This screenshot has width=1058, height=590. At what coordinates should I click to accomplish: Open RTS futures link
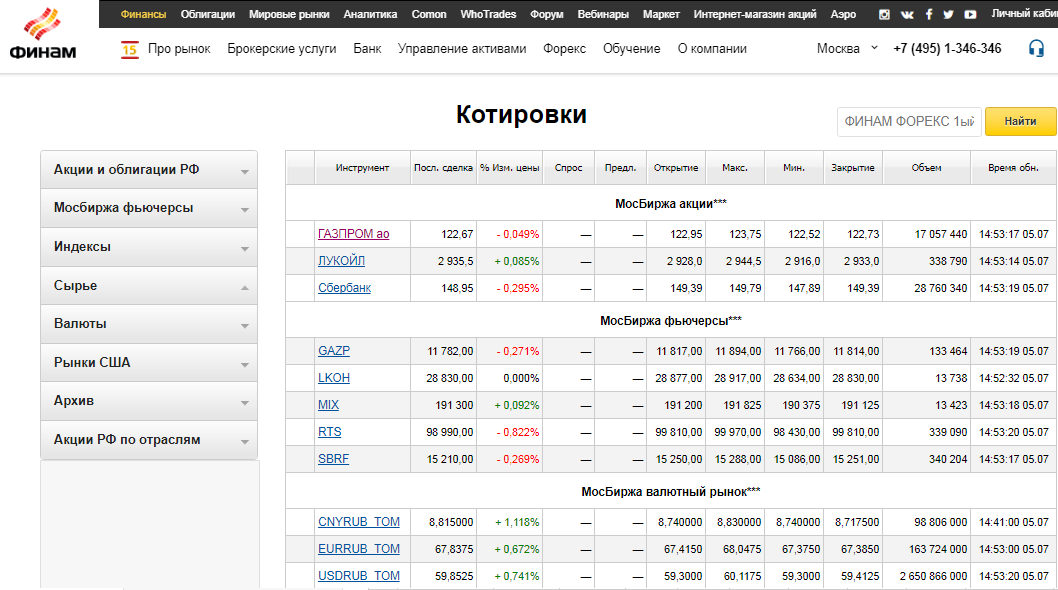(330, 432)
